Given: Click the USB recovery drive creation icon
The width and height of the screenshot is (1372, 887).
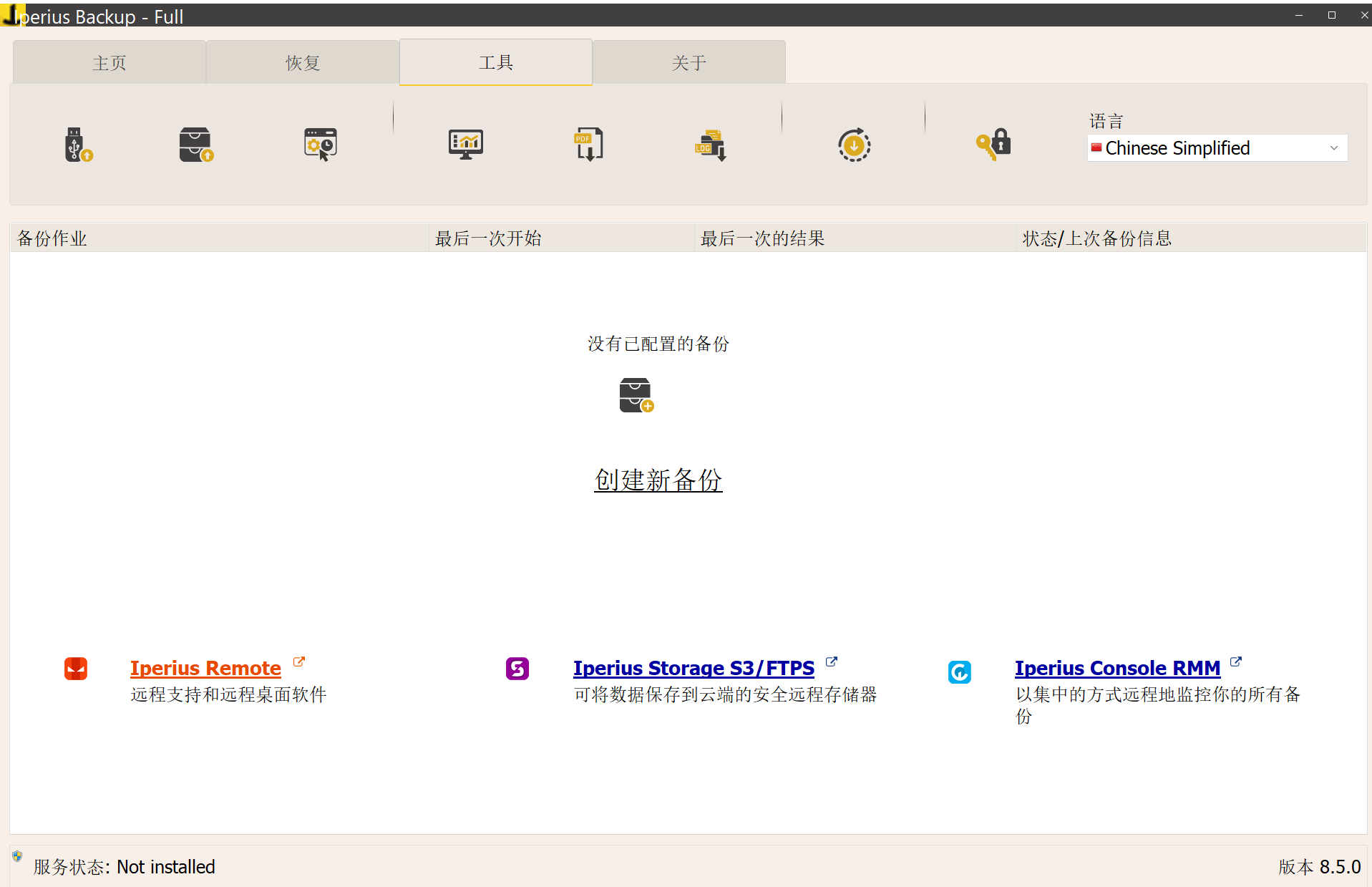Looking at the screenshot, I should point(79,145).
